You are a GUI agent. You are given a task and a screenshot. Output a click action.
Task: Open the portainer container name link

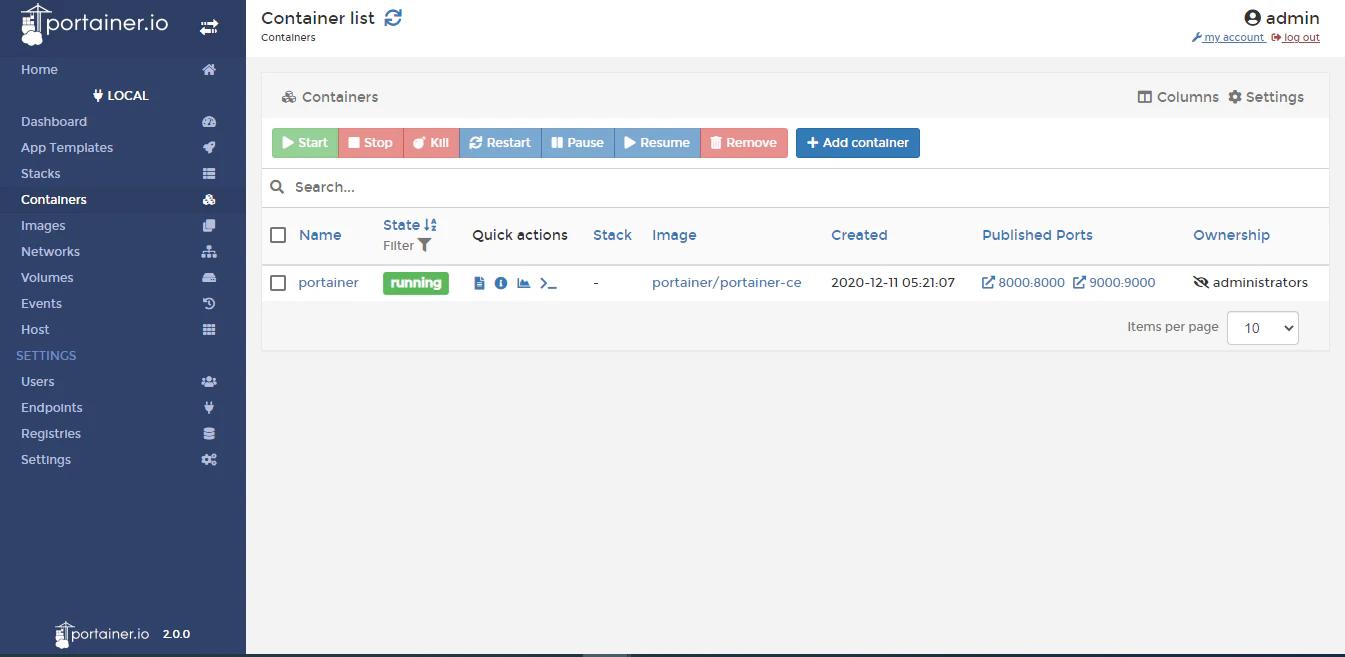click(328, 283)
